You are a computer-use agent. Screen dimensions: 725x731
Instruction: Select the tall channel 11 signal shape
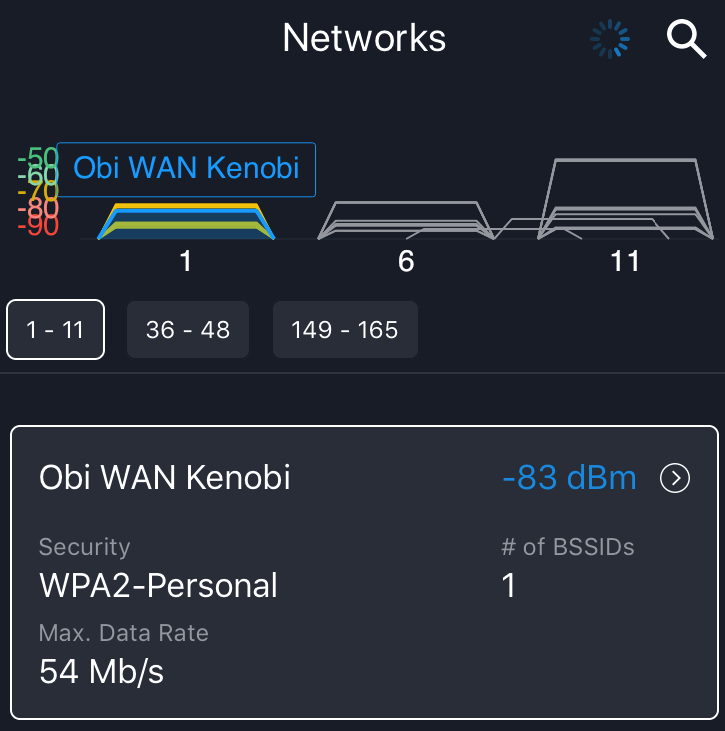pos(625,199)
